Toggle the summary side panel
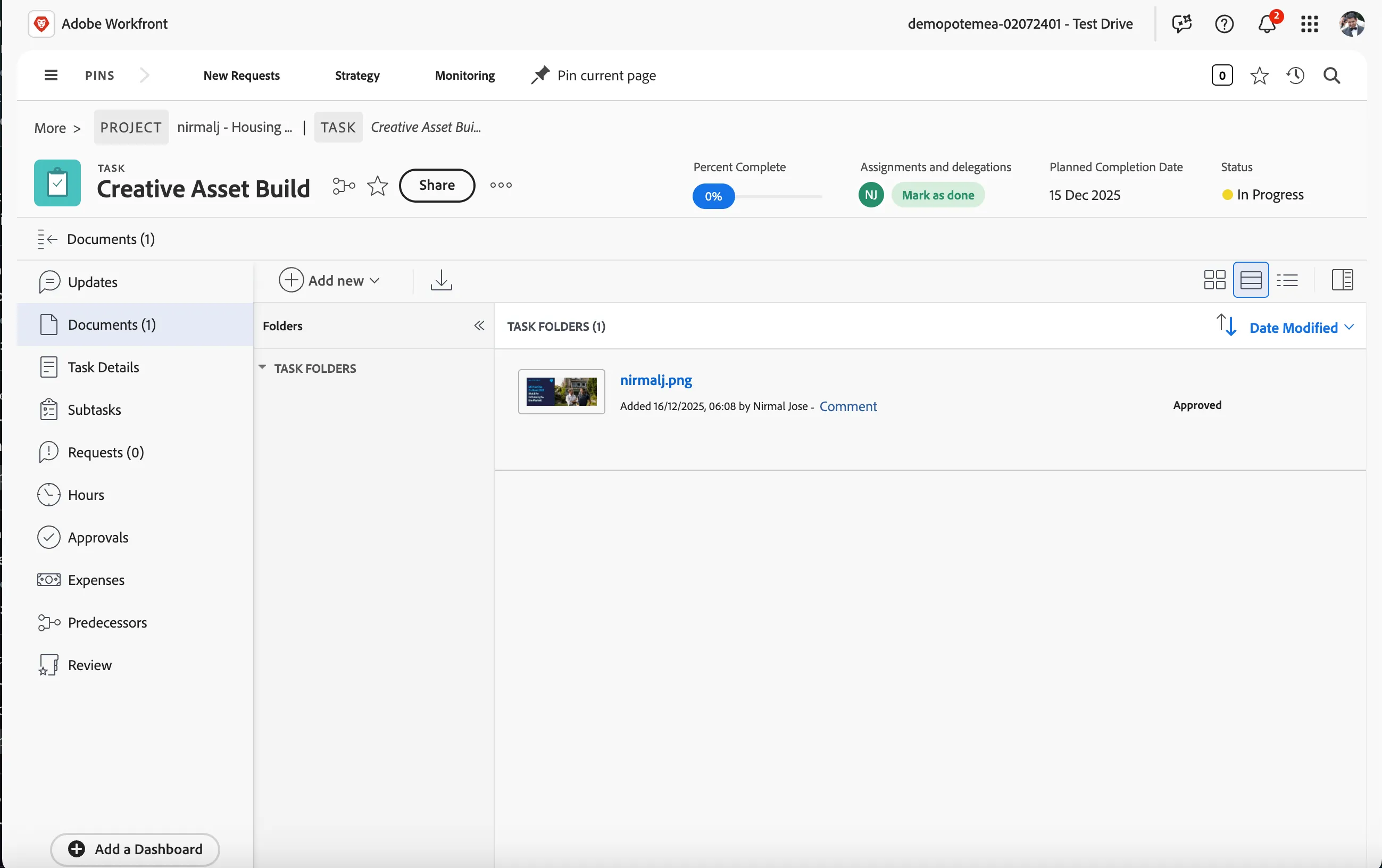 (1342, 280)
